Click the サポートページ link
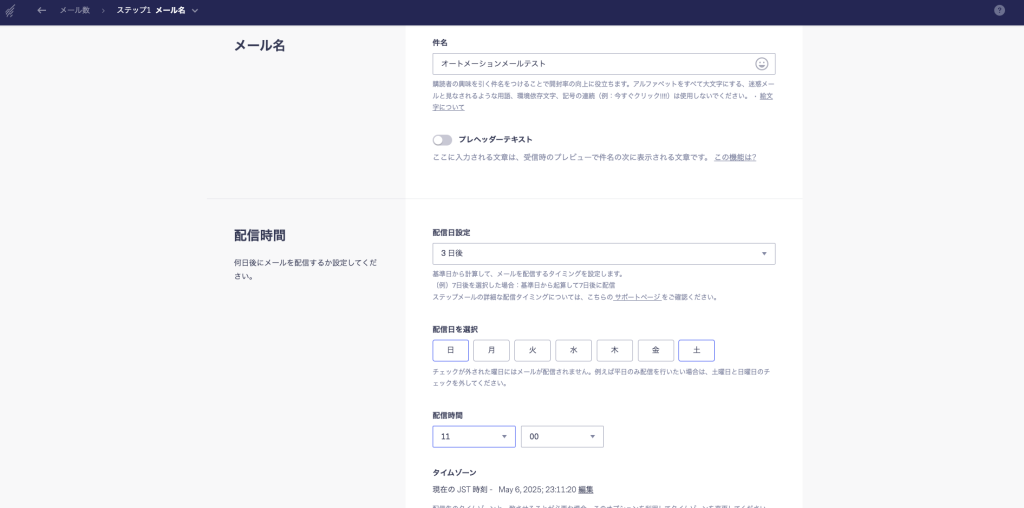Viewport: 1024px width, 508px height. click(x=637, y=297)
